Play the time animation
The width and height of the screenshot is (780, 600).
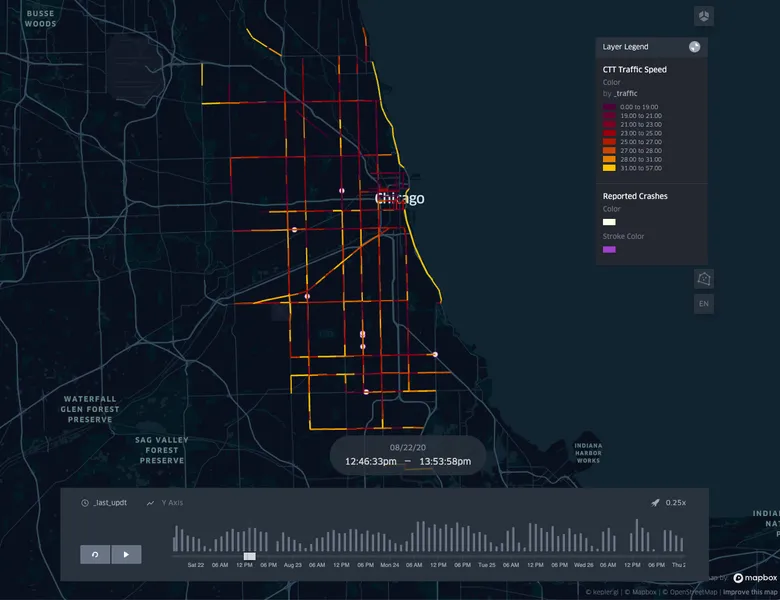(126, 554)
